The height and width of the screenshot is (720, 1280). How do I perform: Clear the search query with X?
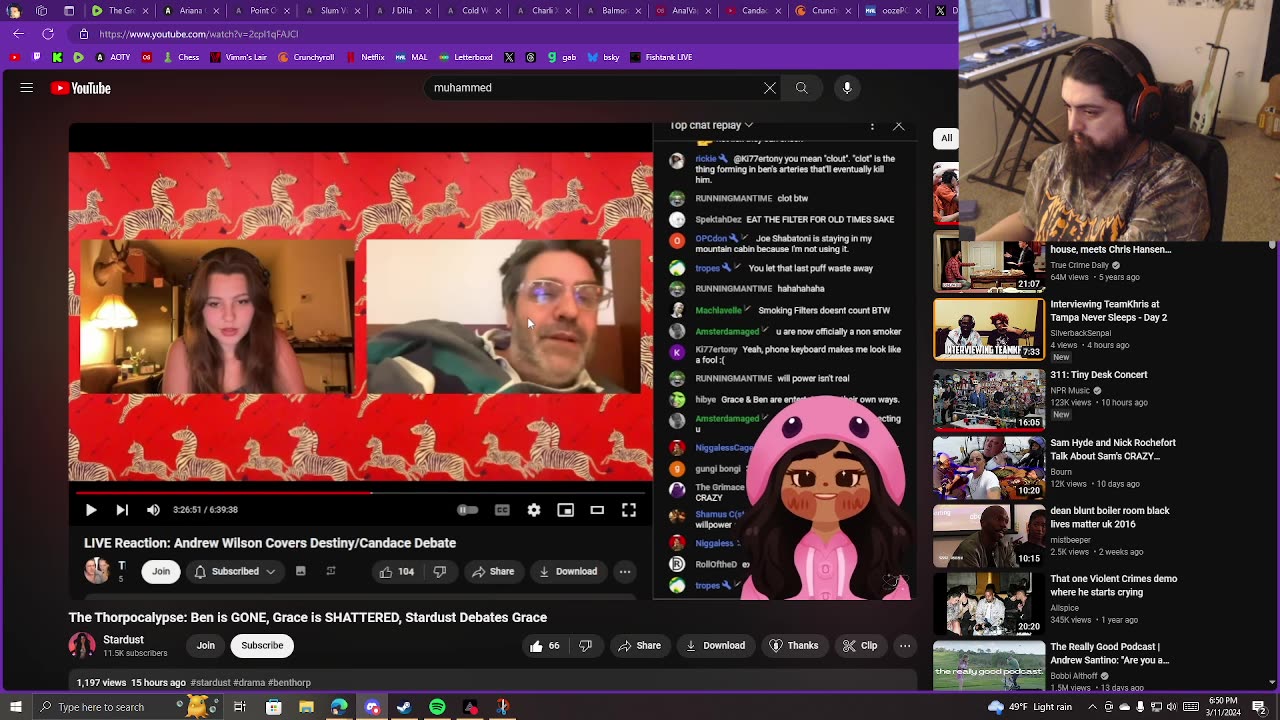(x=770, y=88)
